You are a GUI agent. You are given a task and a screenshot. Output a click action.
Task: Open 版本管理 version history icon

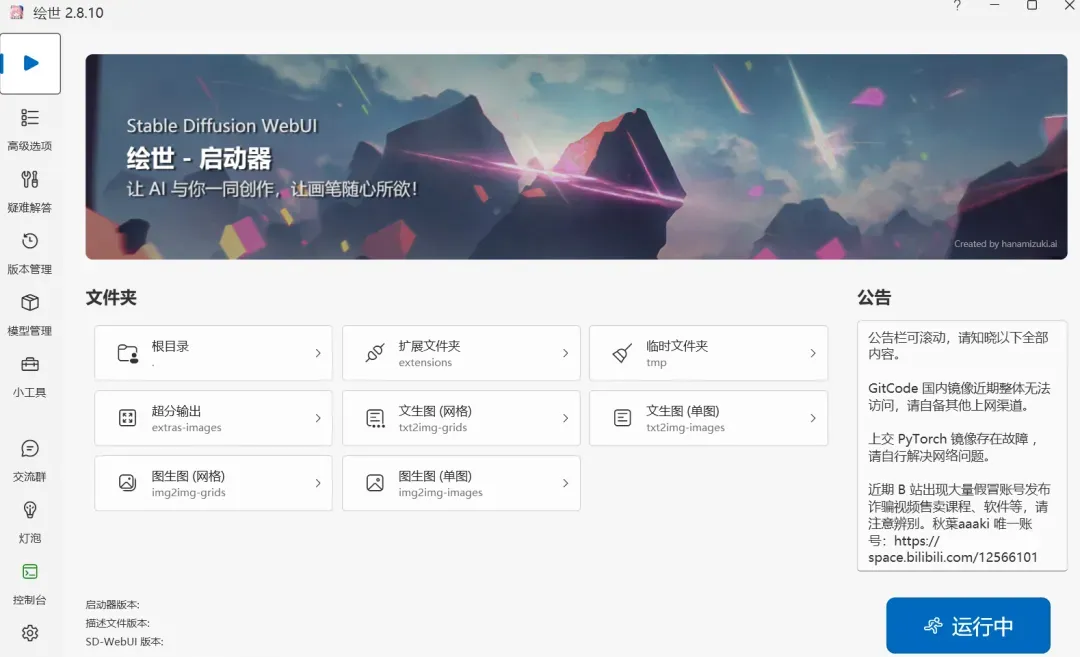point(30,241)
